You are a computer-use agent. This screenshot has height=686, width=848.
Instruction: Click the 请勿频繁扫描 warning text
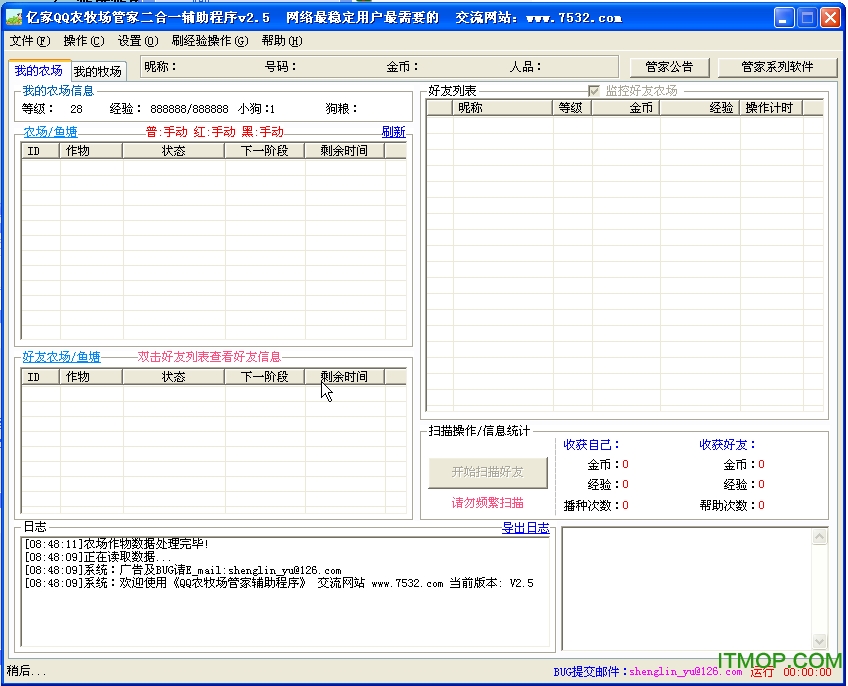[488, 503]
